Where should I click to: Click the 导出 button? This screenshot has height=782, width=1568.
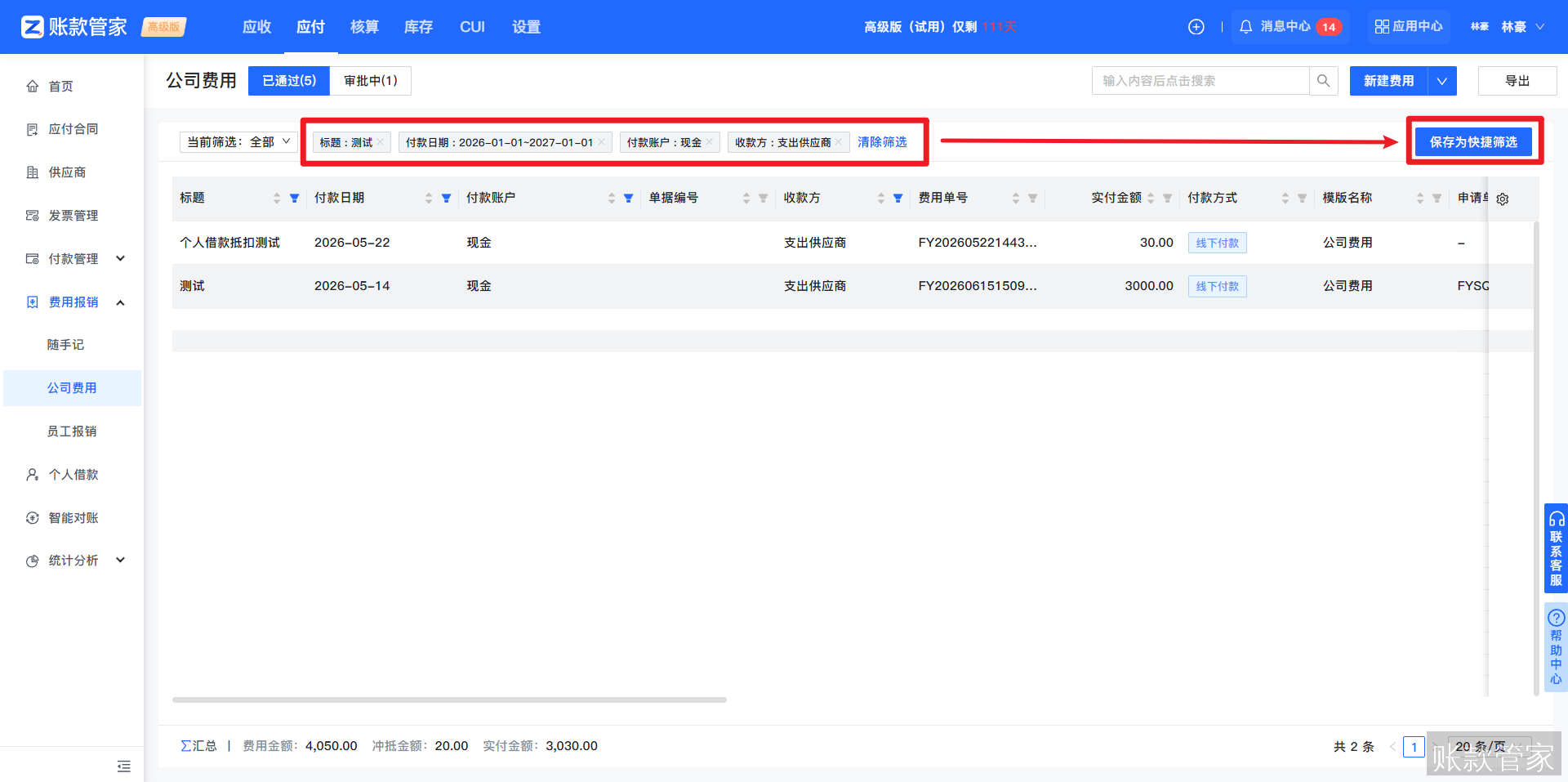(x=1517, y=81)
